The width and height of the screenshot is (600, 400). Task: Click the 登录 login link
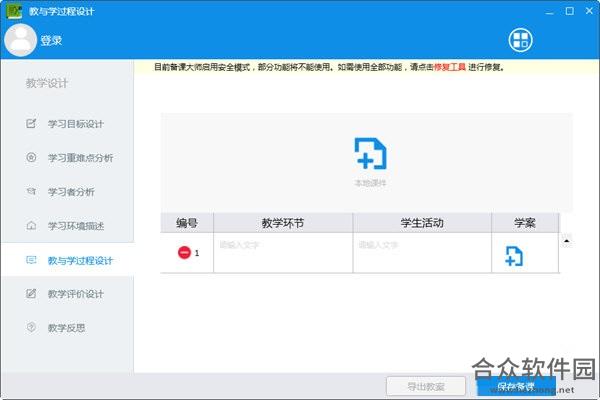point(51,41)
